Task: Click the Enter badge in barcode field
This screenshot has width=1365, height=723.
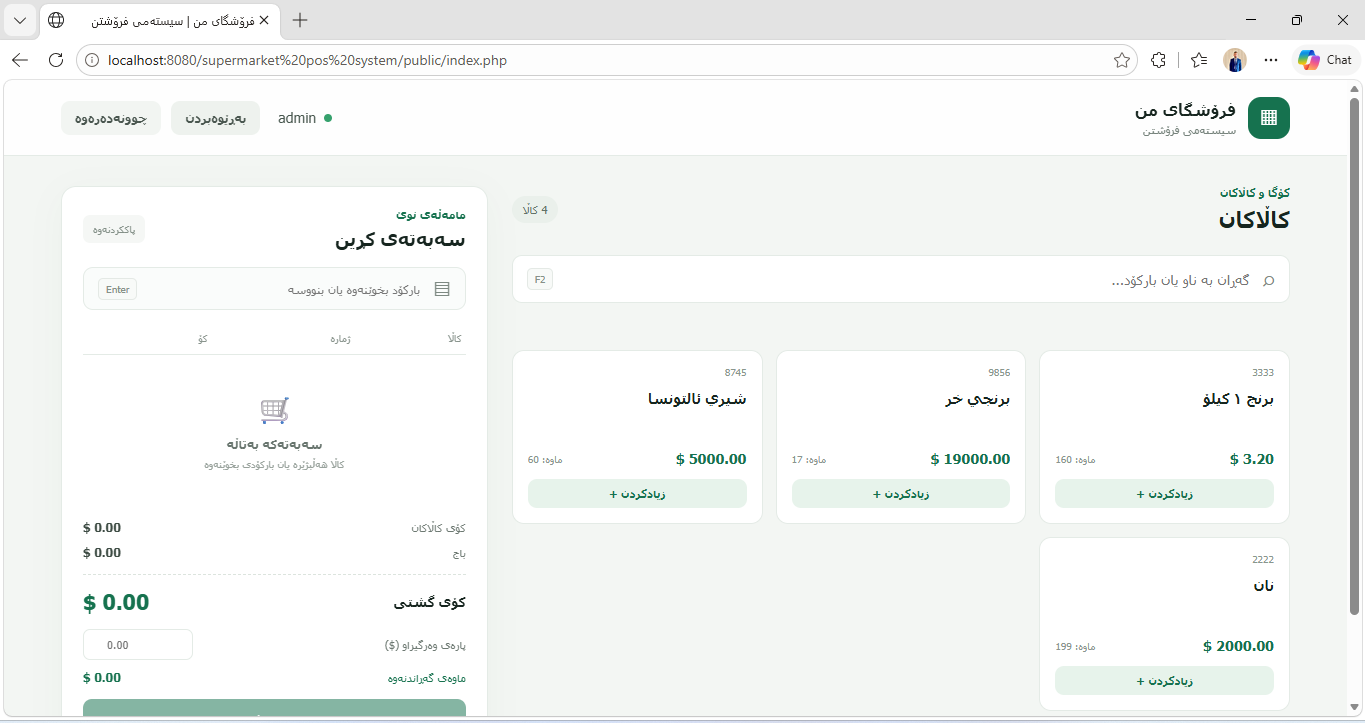Action: click(118, 289)
